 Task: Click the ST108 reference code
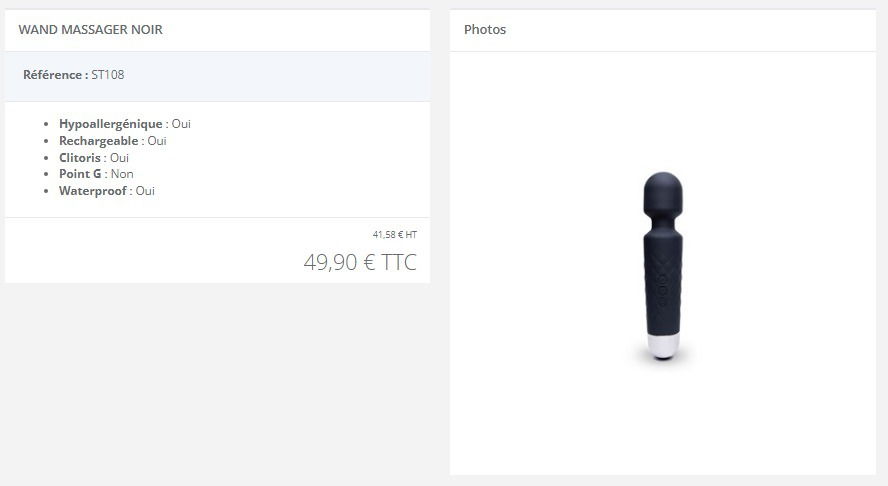108,75
